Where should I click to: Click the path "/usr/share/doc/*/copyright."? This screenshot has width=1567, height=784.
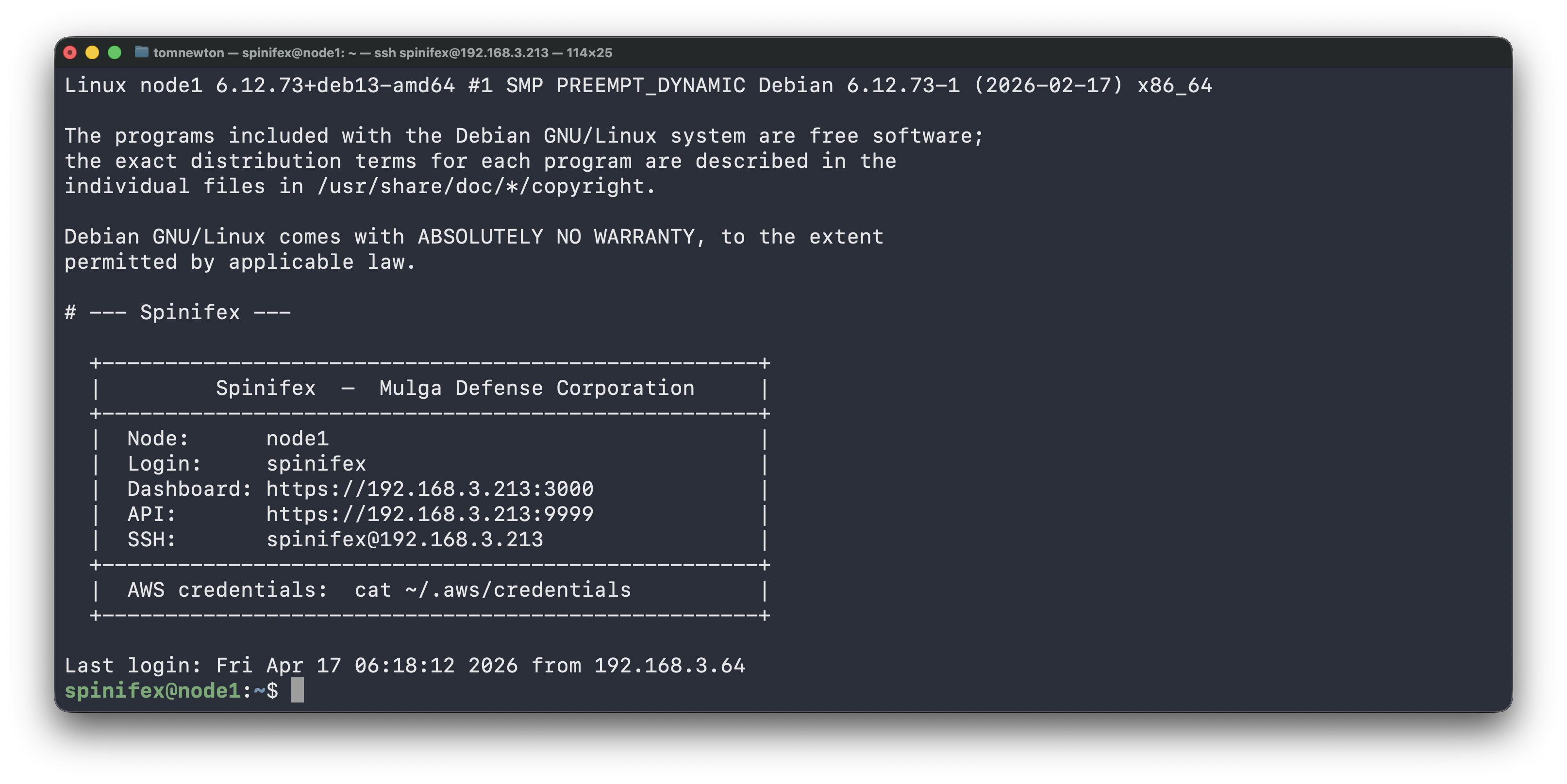[486, 187]
